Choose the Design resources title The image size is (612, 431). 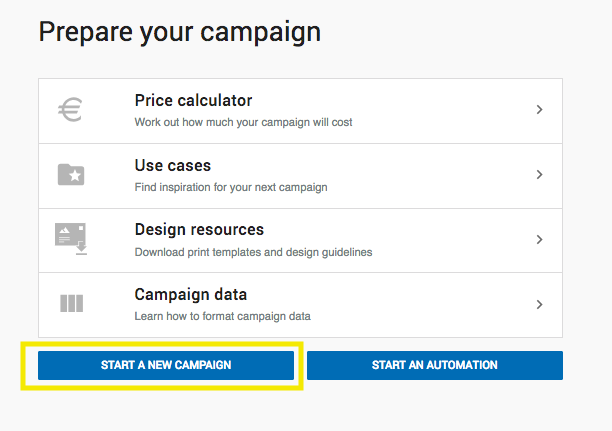[x=199, y=230]
